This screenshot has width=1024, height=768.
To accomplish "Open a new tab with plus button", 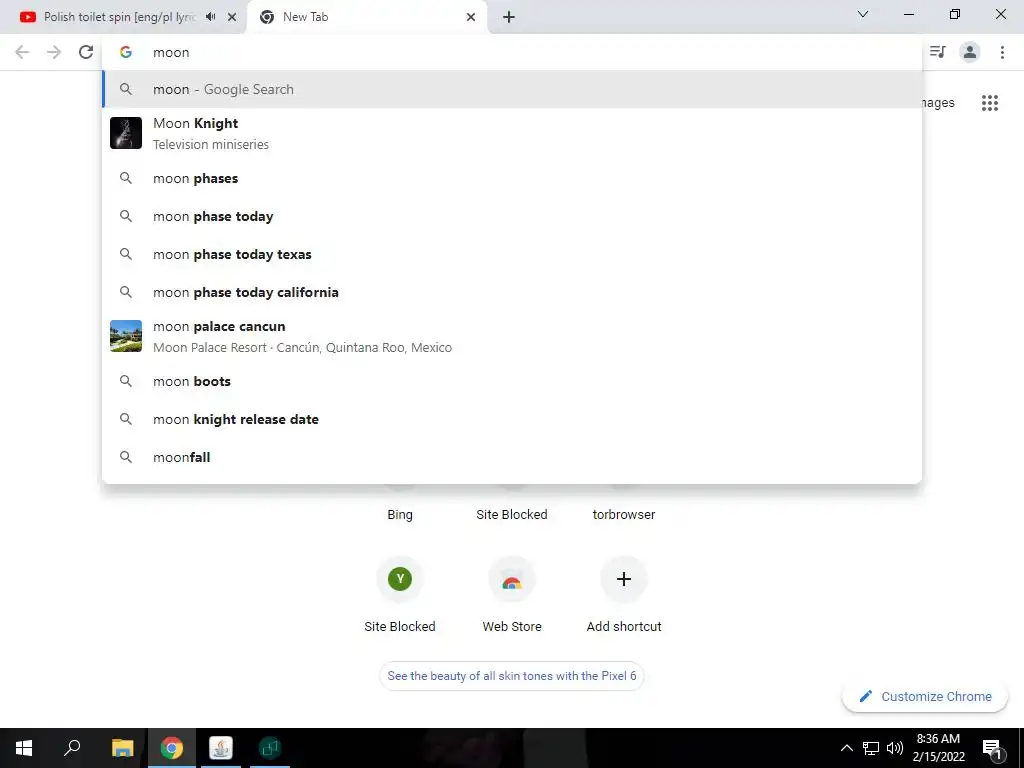I will point(509,17).
